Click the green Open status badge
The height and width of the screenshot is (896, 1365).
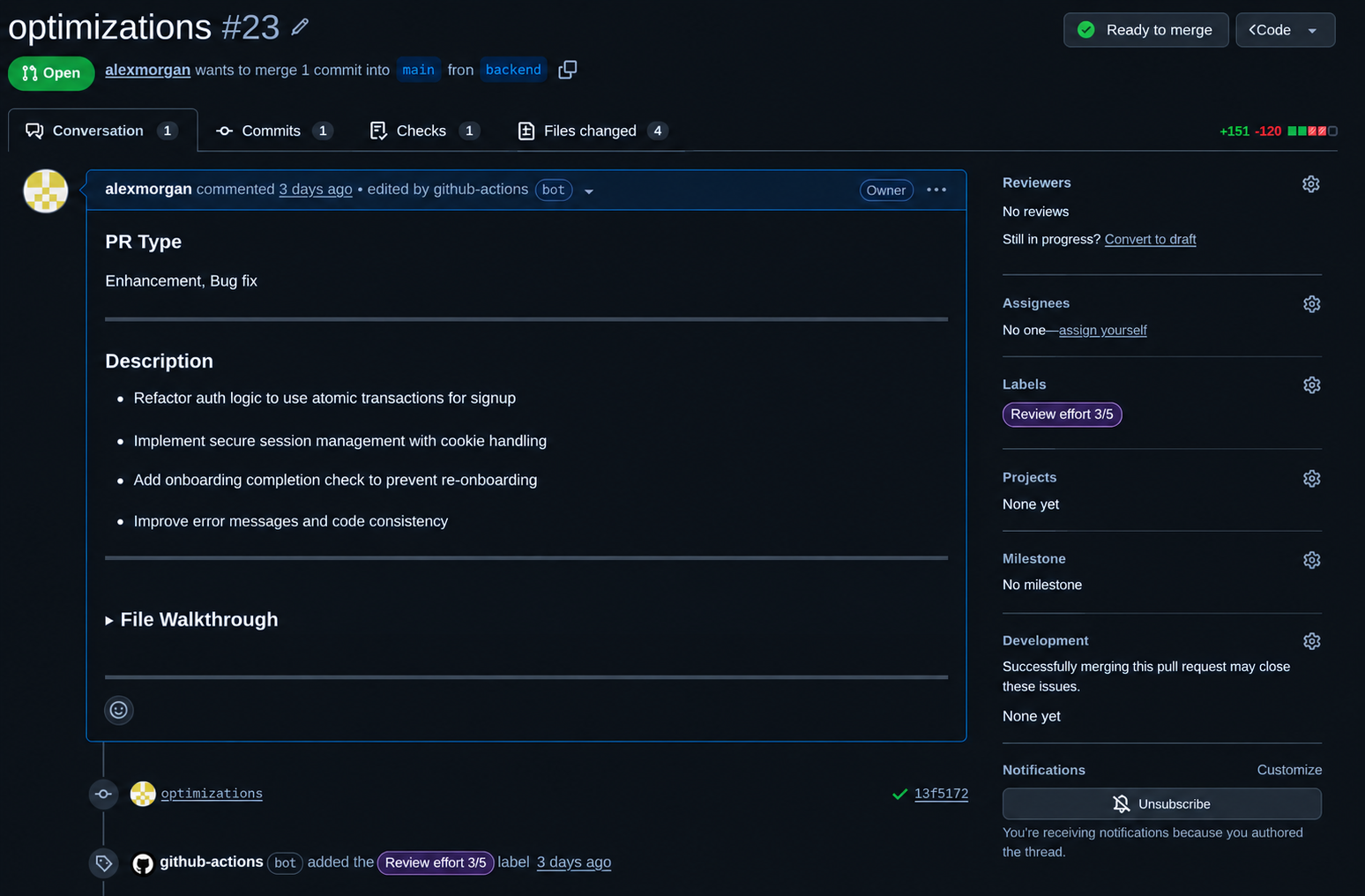pos(51,73)
